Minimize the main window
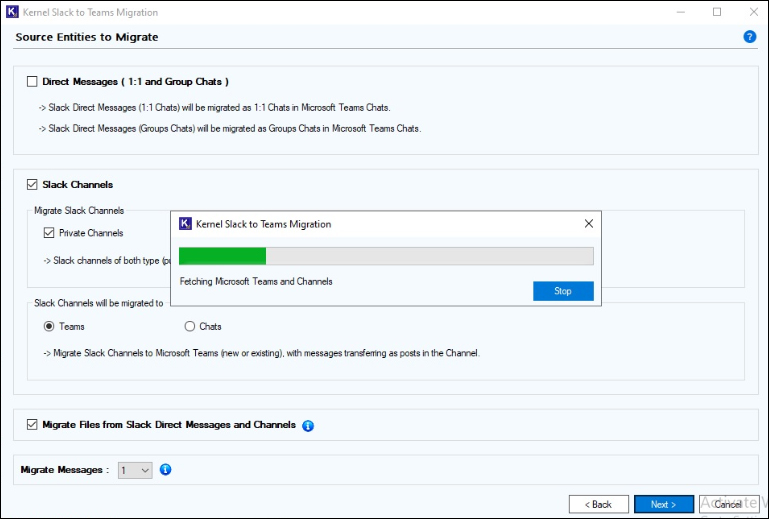Viewport: 769px width, 519px height. 681,12
